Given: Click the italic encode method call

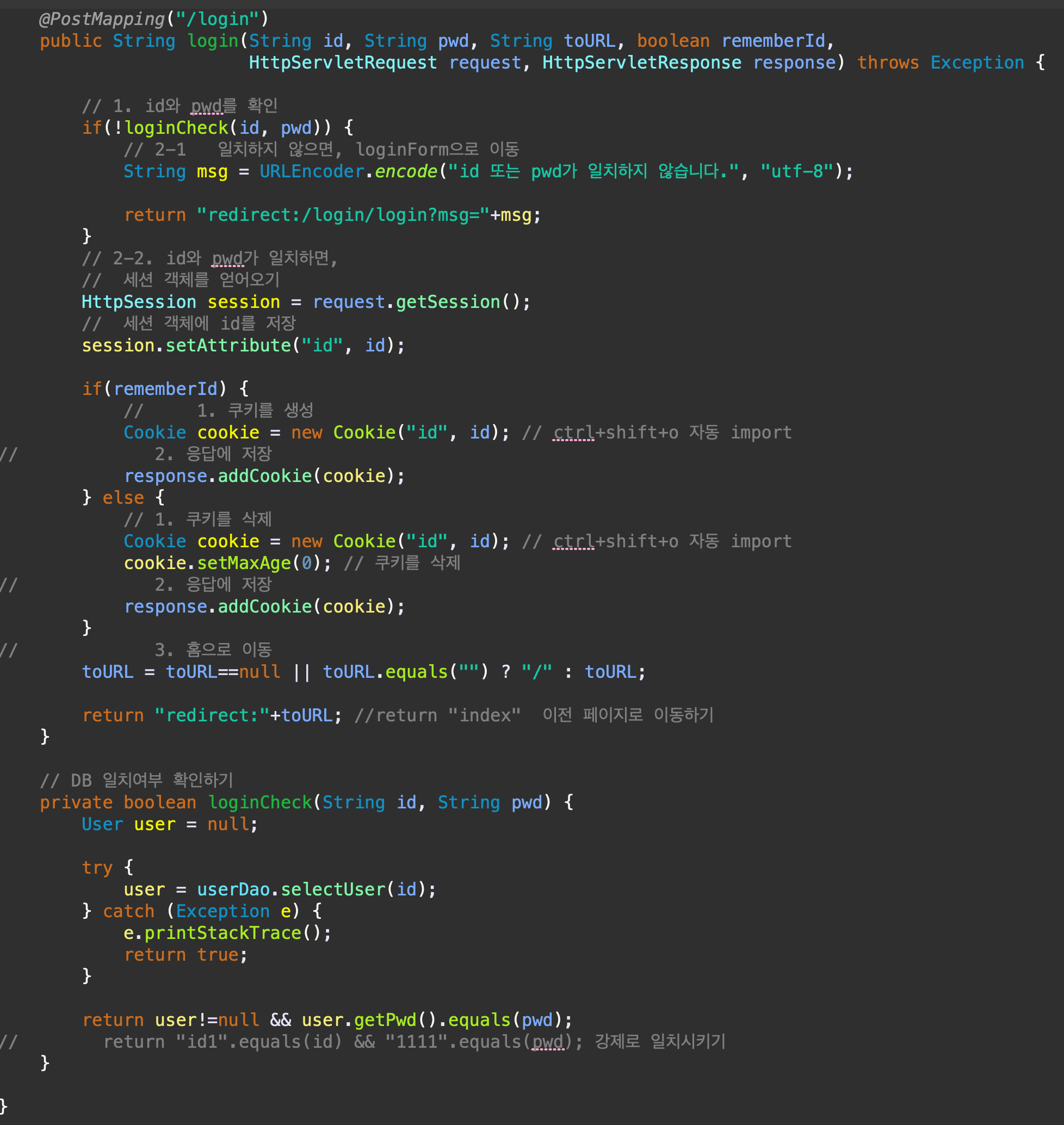Looking at the screenshot, I should [405, 171].
